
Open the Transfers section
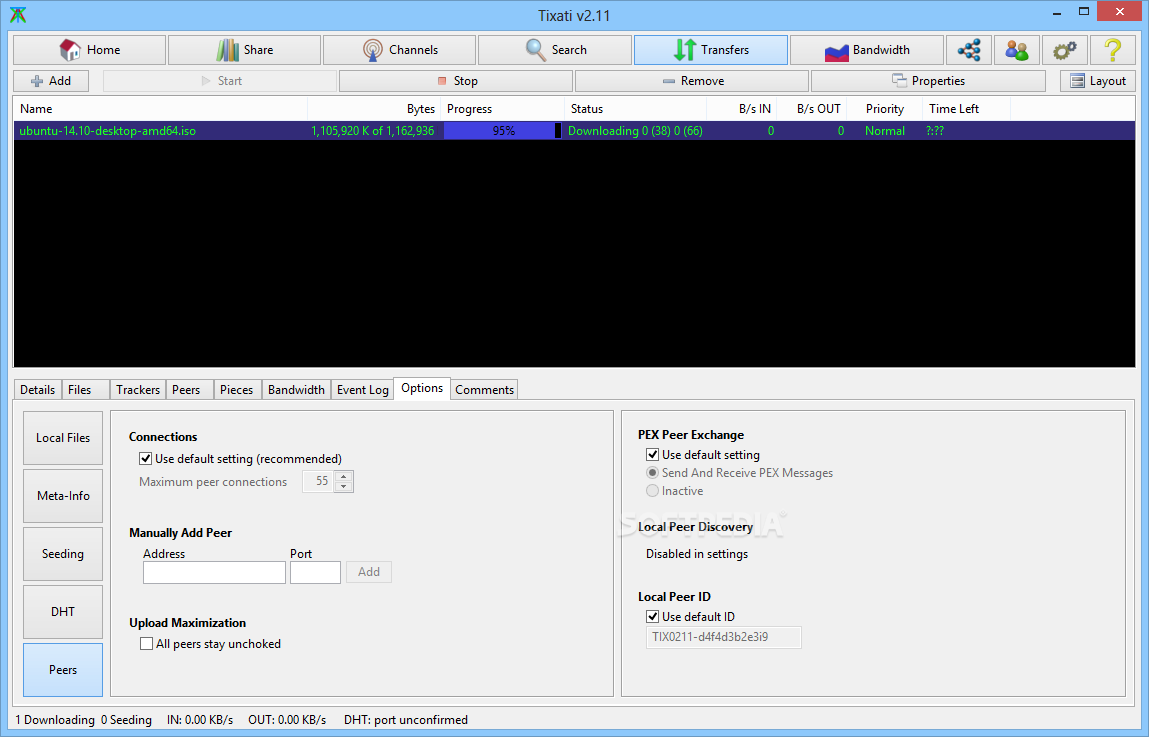point(711,50)
